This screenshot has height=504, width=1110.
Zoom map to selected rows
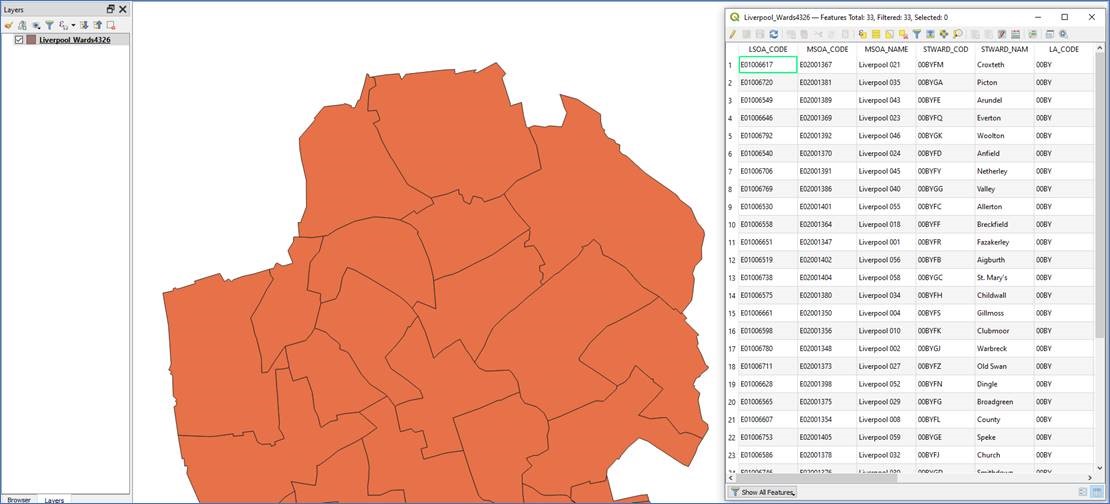click(957, 33)
